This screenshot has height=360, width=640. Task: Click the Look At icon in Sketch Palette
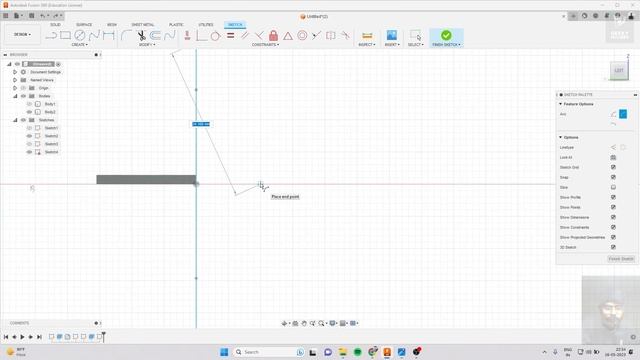click(x=613, y=157)
